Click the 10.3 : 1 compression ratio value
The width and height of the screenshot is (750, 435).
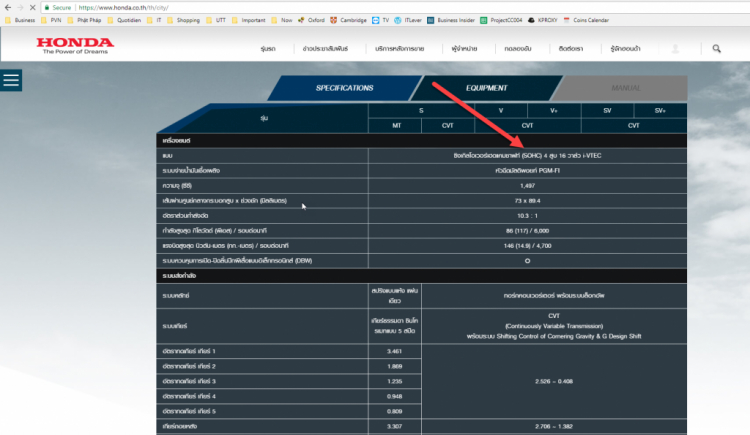[527, 216]
